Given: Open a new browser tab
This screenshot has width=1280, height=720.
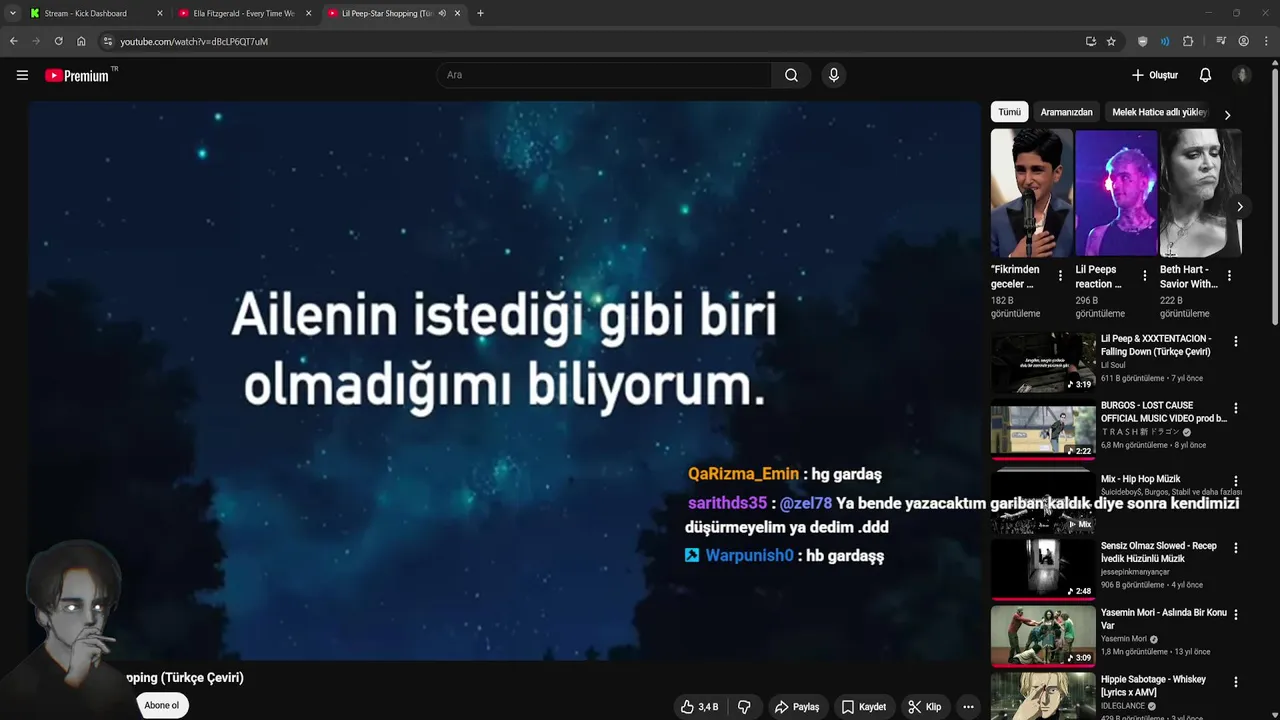Looking at the screenshot, I should (480, 13).
